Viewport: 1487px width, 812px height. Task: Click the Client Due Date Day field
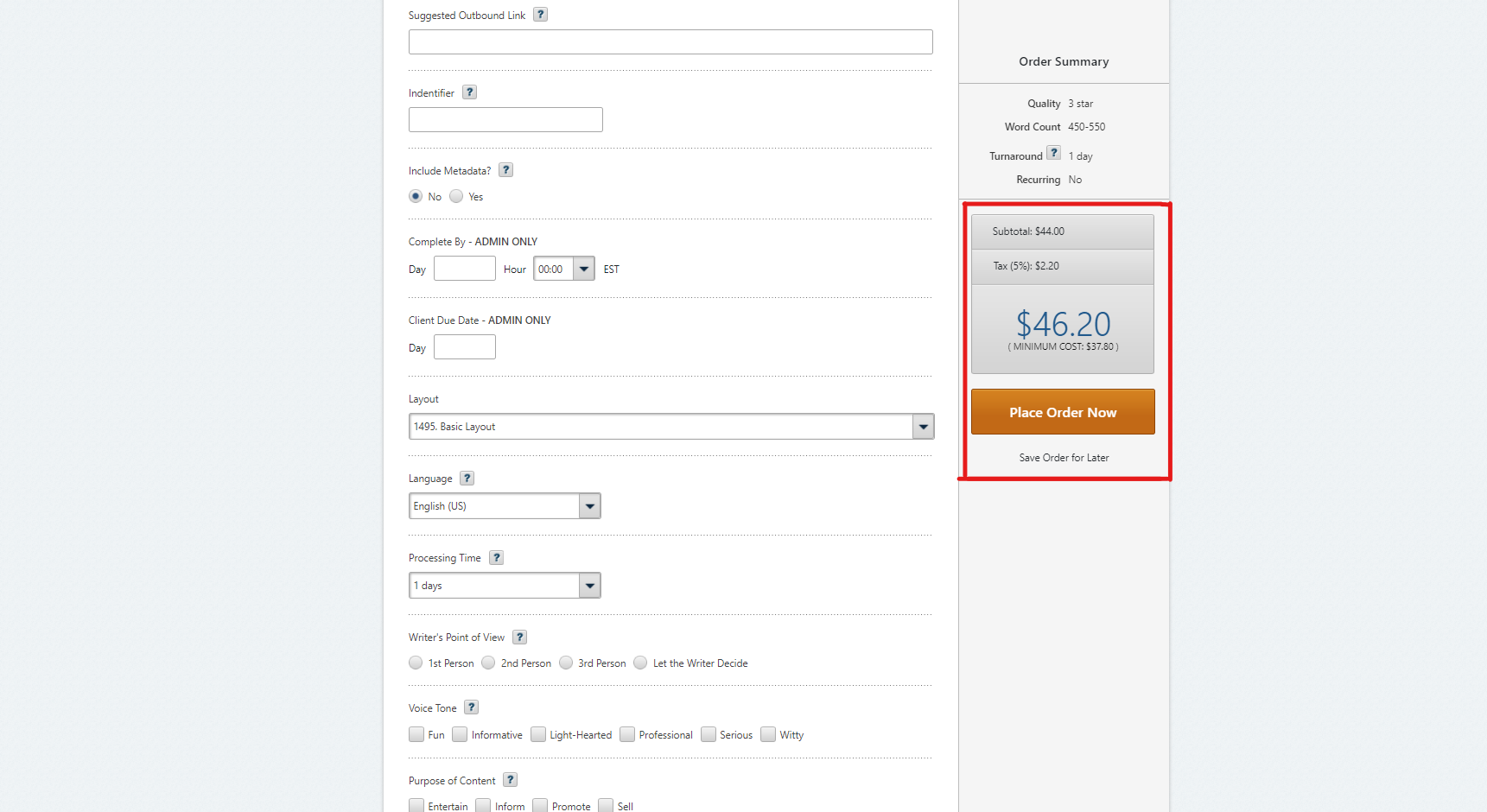point(464,346)
